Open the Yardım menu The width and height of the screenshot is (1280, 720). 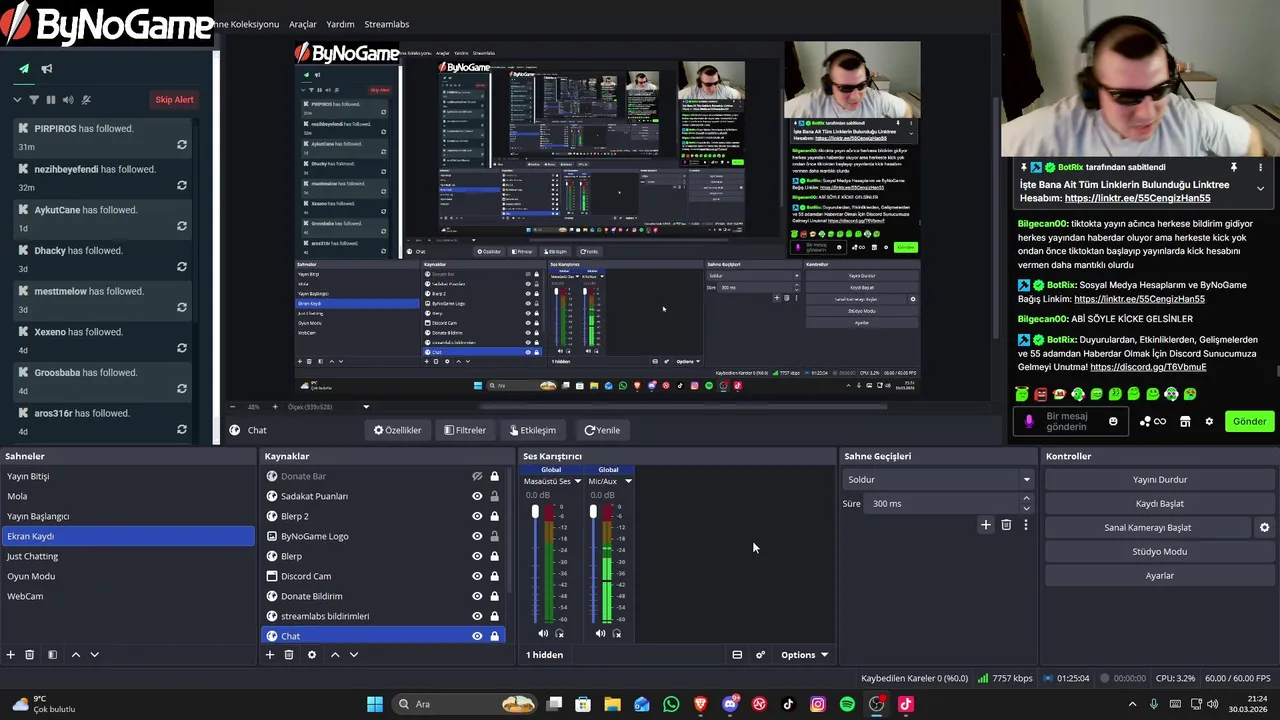340,24
